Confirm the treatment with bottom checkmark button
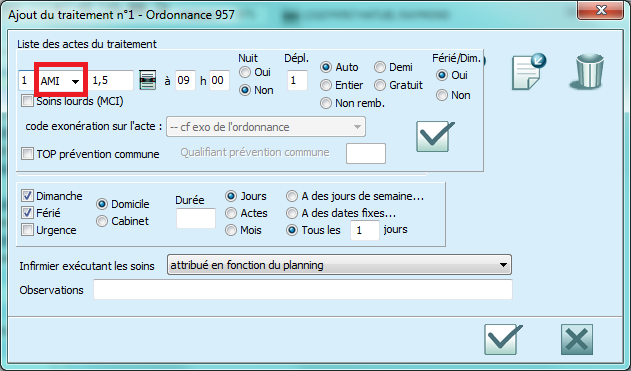The image size is (631, 371). (503, 339)
